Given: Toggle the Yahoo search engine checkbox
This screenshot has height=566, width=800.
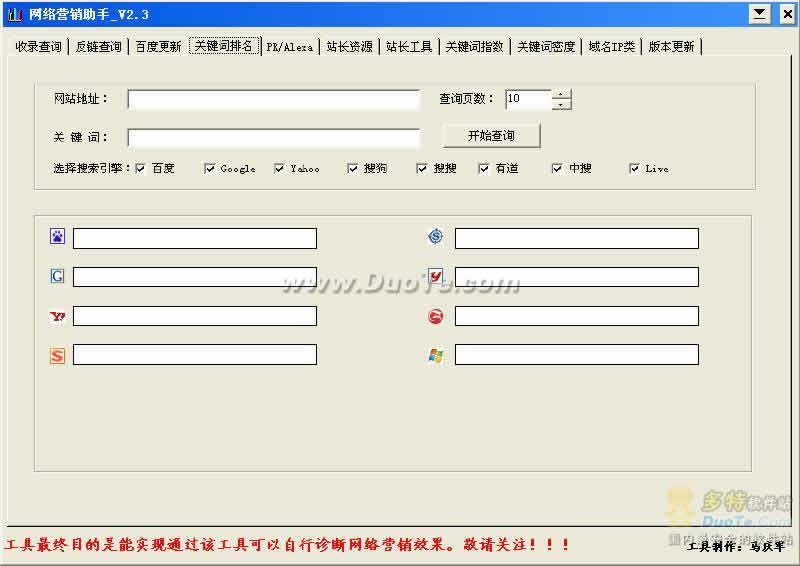Looking at the screenshot, I should point(279,168).
